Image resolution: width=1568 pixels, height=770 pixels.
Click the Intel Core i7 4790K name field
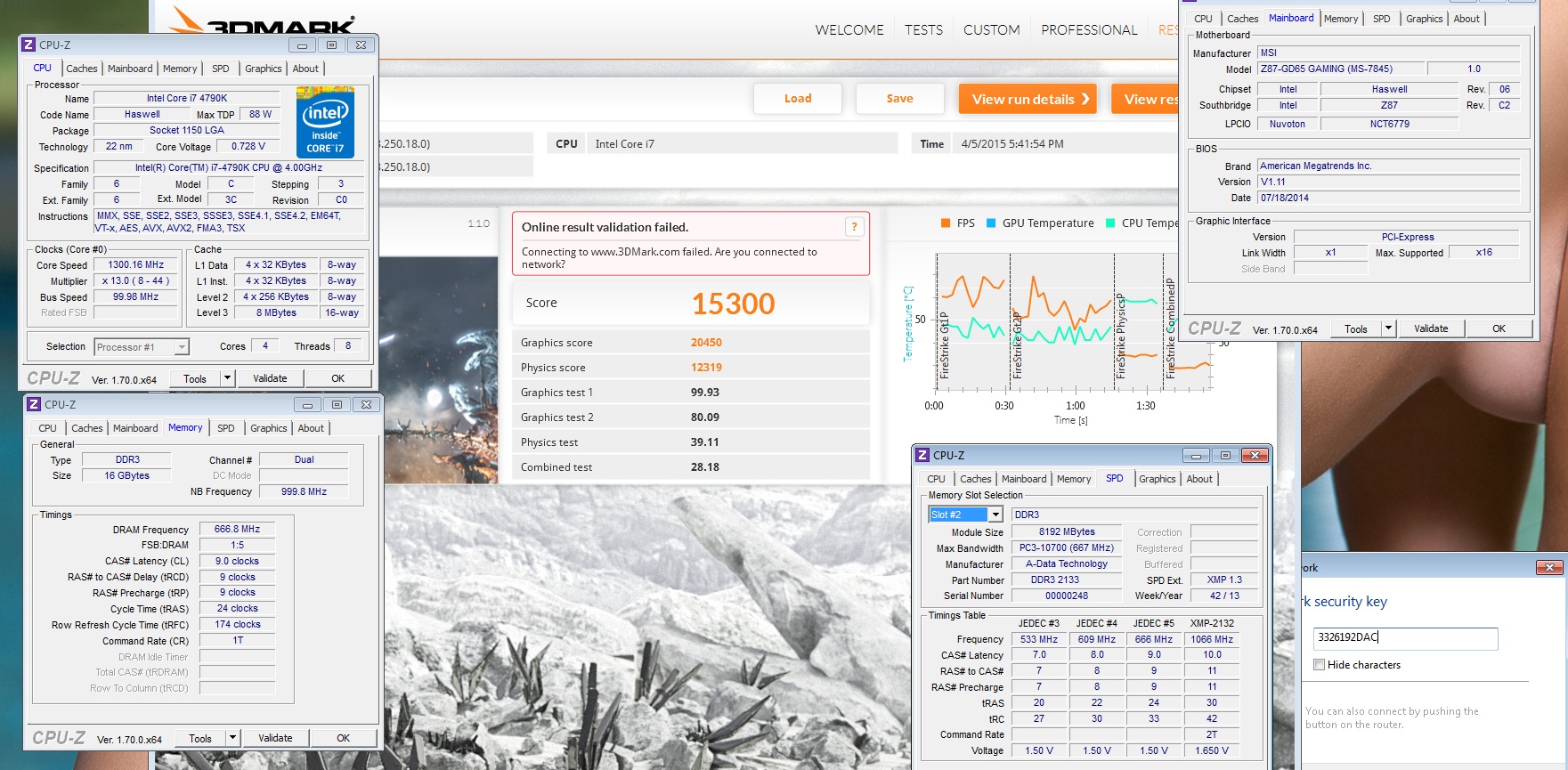(187, 99)
